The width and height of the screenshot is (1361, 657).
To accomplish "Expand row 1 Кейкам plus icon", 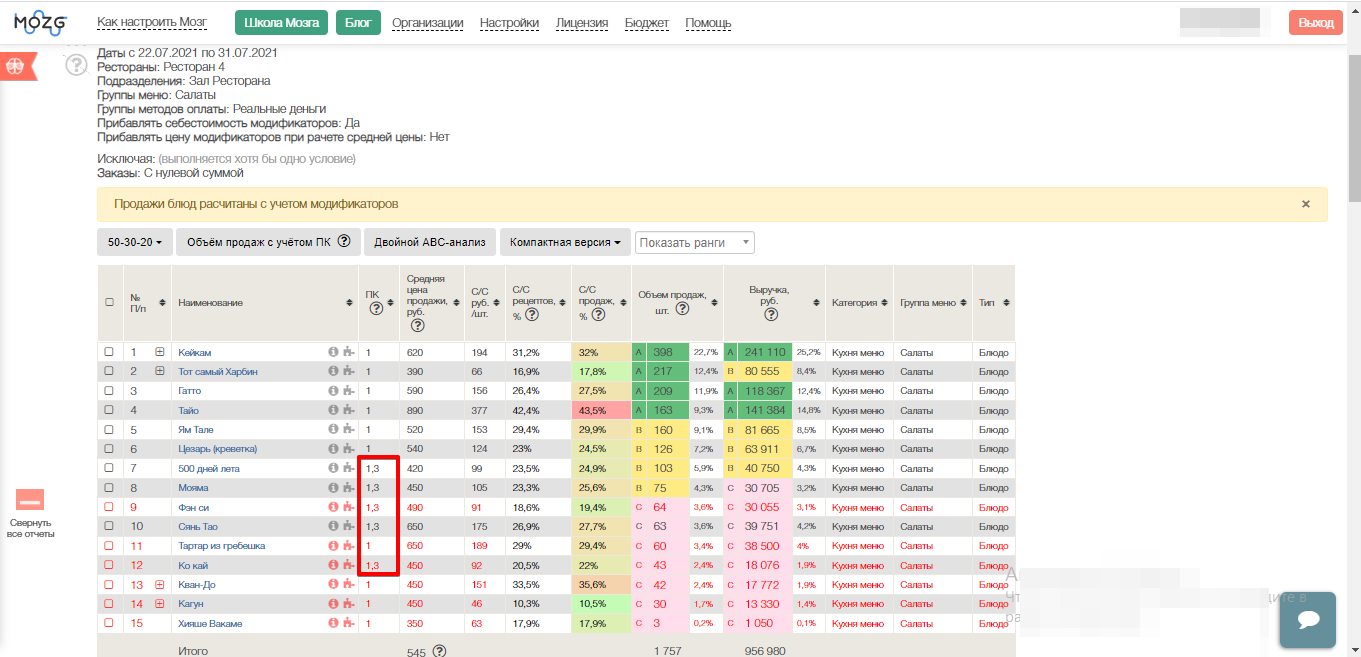I will pos(159,352).
